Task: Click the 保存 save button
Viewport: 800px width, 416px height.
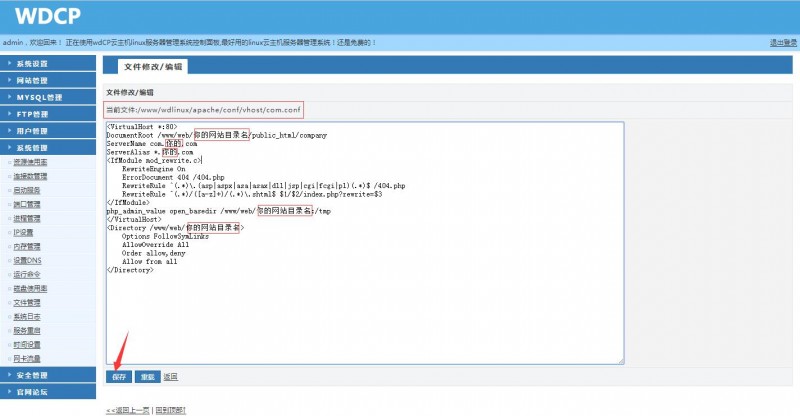Action: click(119, 377)
